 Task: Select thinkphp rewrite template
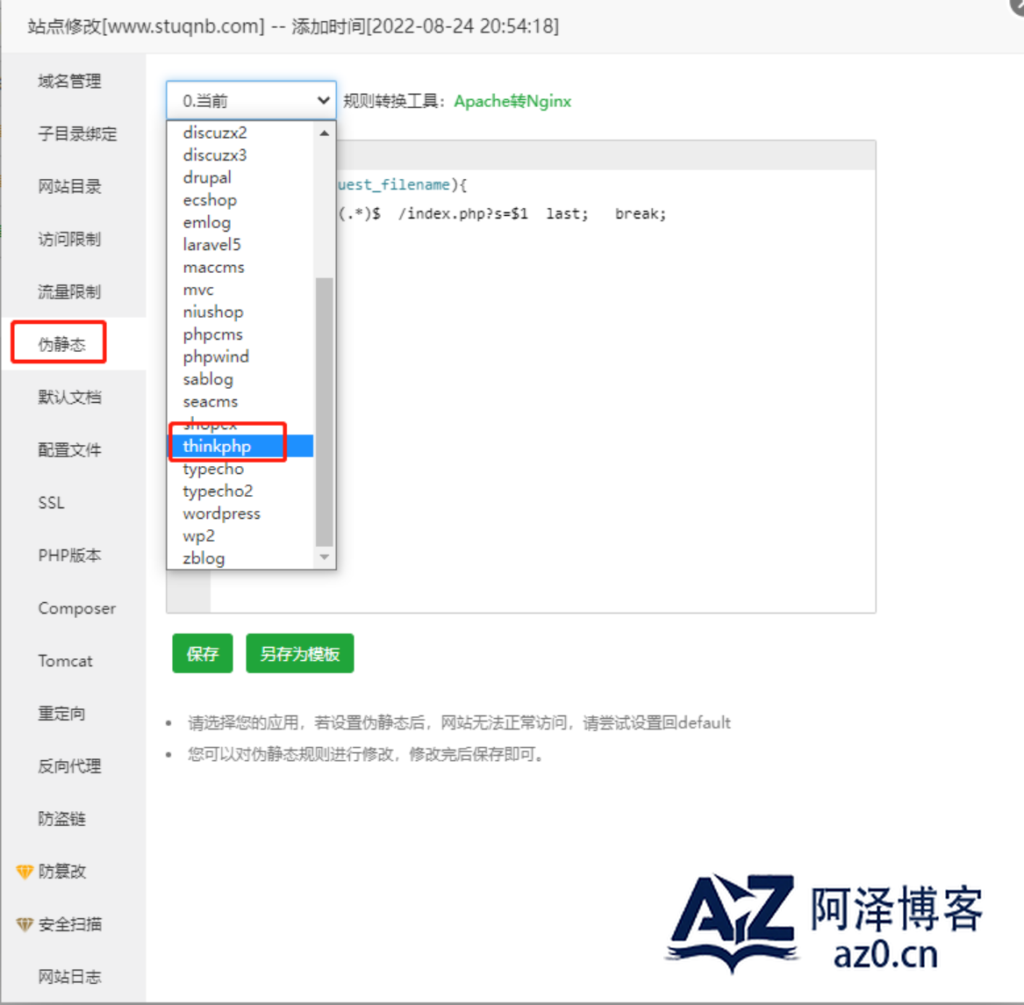(x=242, y=446)
